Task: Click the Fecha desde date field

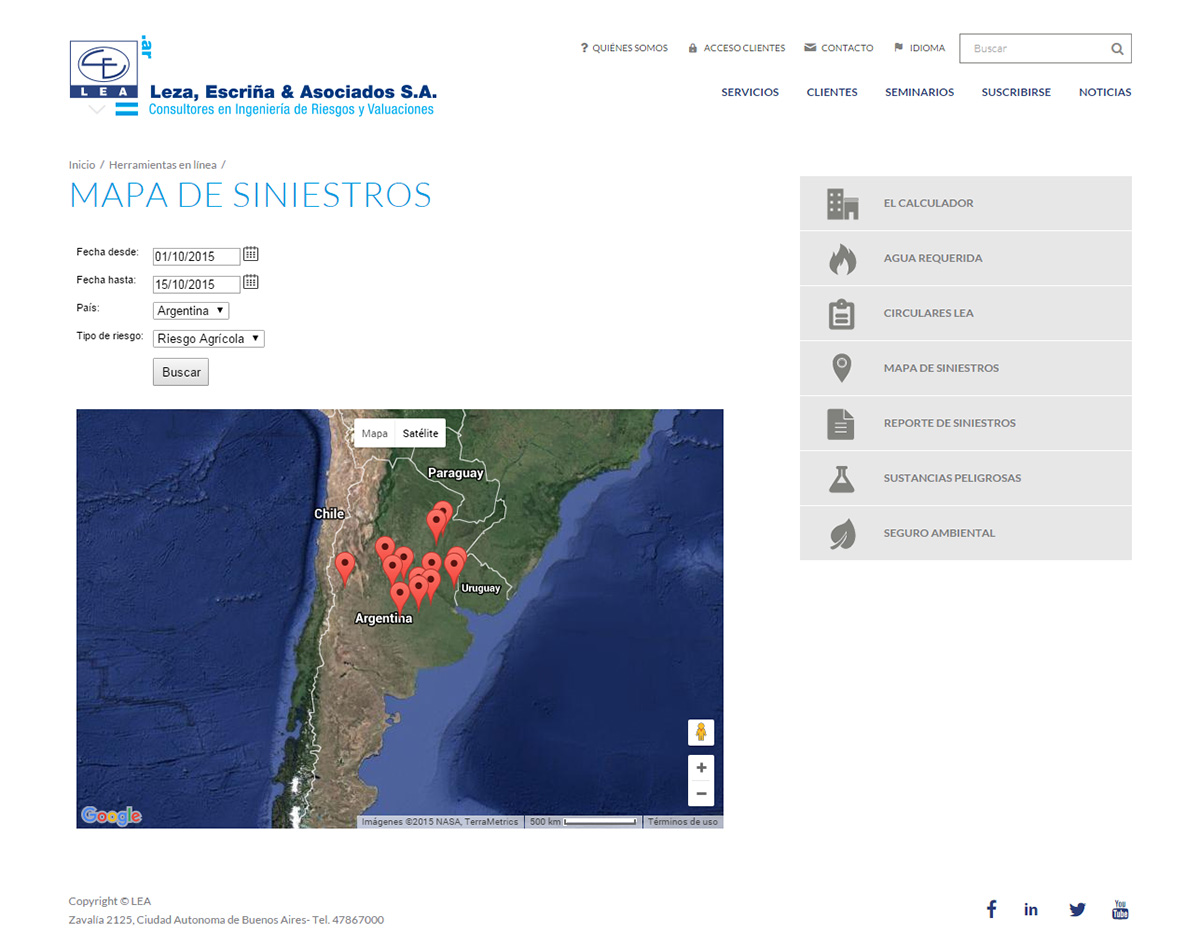Action: (197, 257)
